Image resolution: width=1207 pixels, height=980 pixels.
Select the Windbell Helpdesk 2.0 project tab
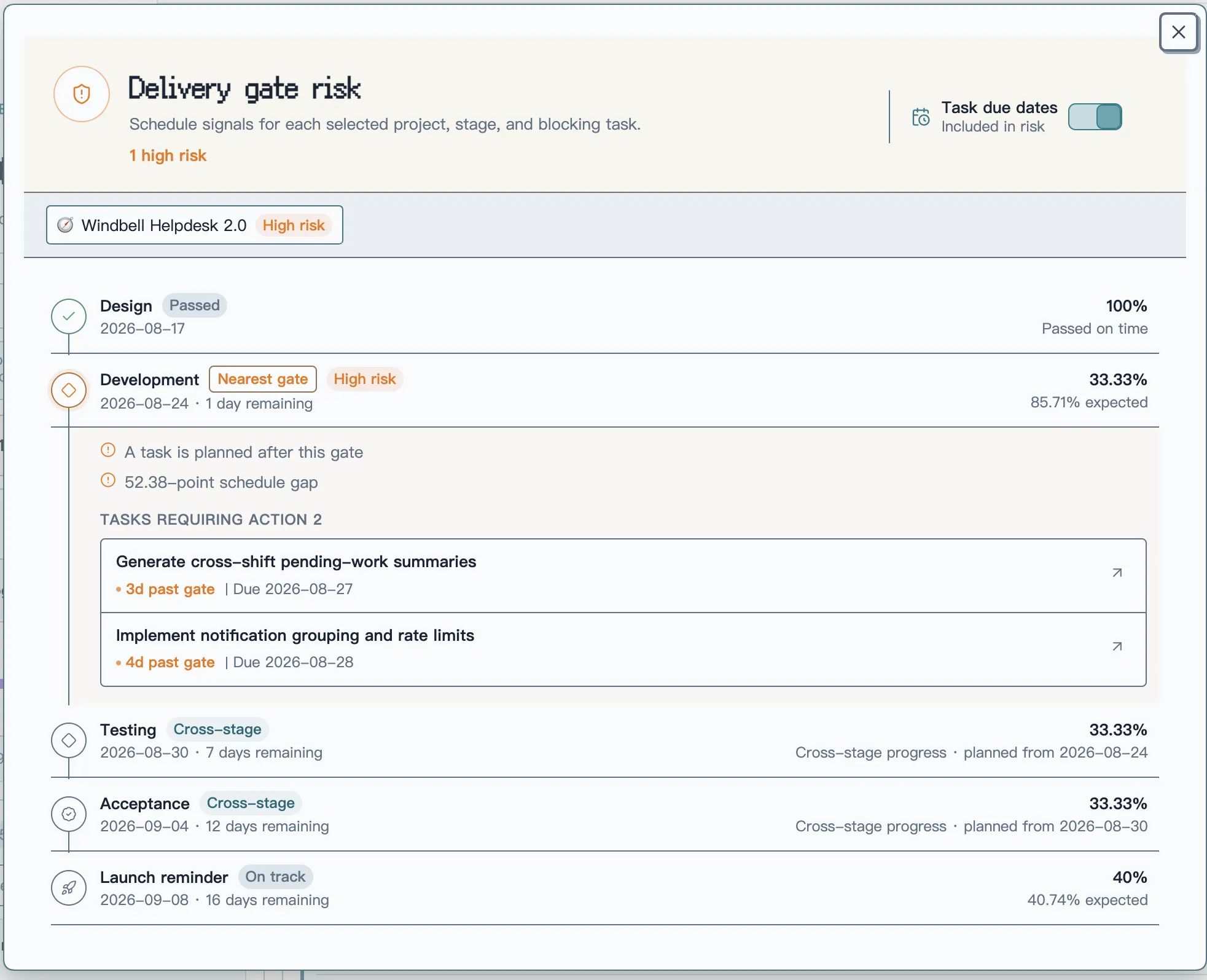click(x=194, y=225)
